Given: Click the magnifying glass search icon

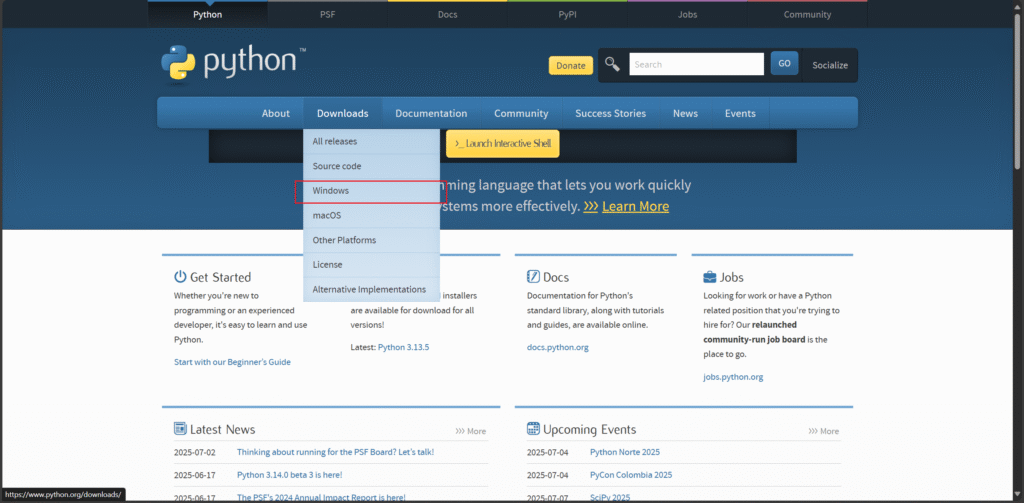Looking at the screenshot, I should click(612, 64).
